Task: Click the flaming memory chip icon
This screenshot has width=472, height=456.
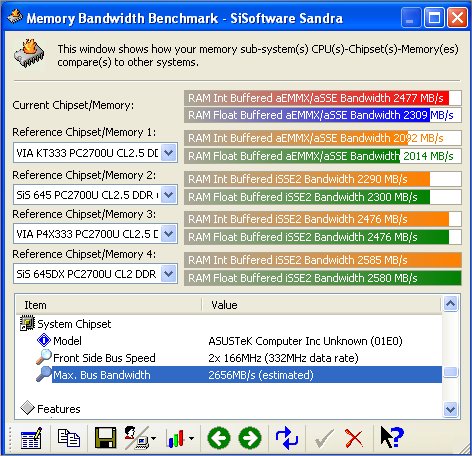Action: (29, 53)
